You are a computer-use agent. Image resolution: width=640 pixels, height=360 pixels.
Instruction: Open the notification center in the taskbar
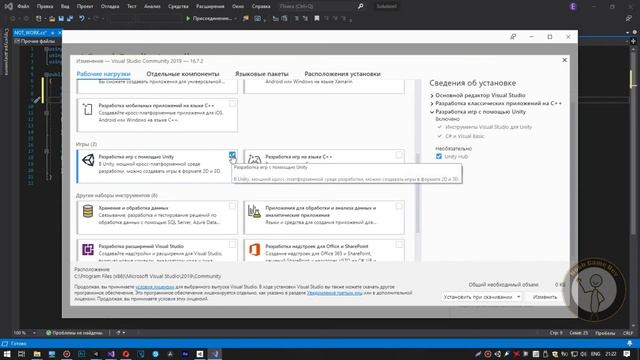627,354
